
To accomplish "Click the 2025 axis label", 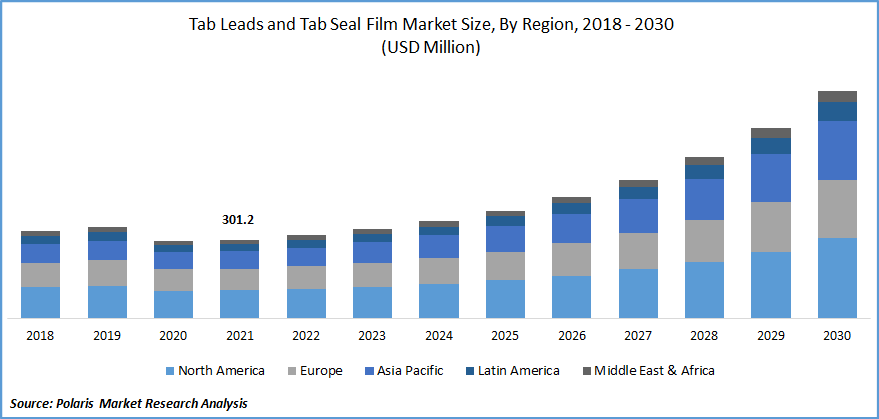I will pyautogui.click(x=505, y=336).
